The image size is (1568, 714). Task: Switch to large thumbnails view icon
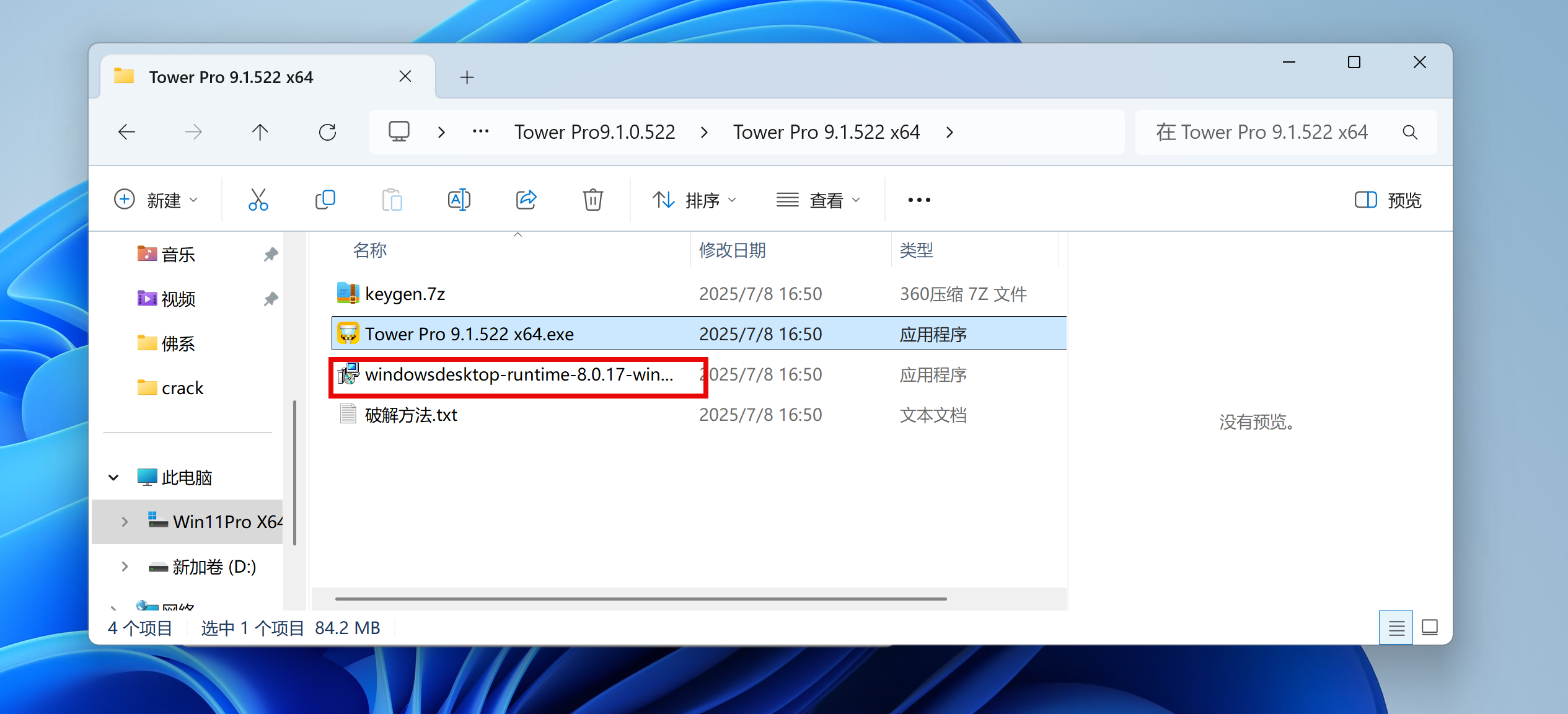1430,628
